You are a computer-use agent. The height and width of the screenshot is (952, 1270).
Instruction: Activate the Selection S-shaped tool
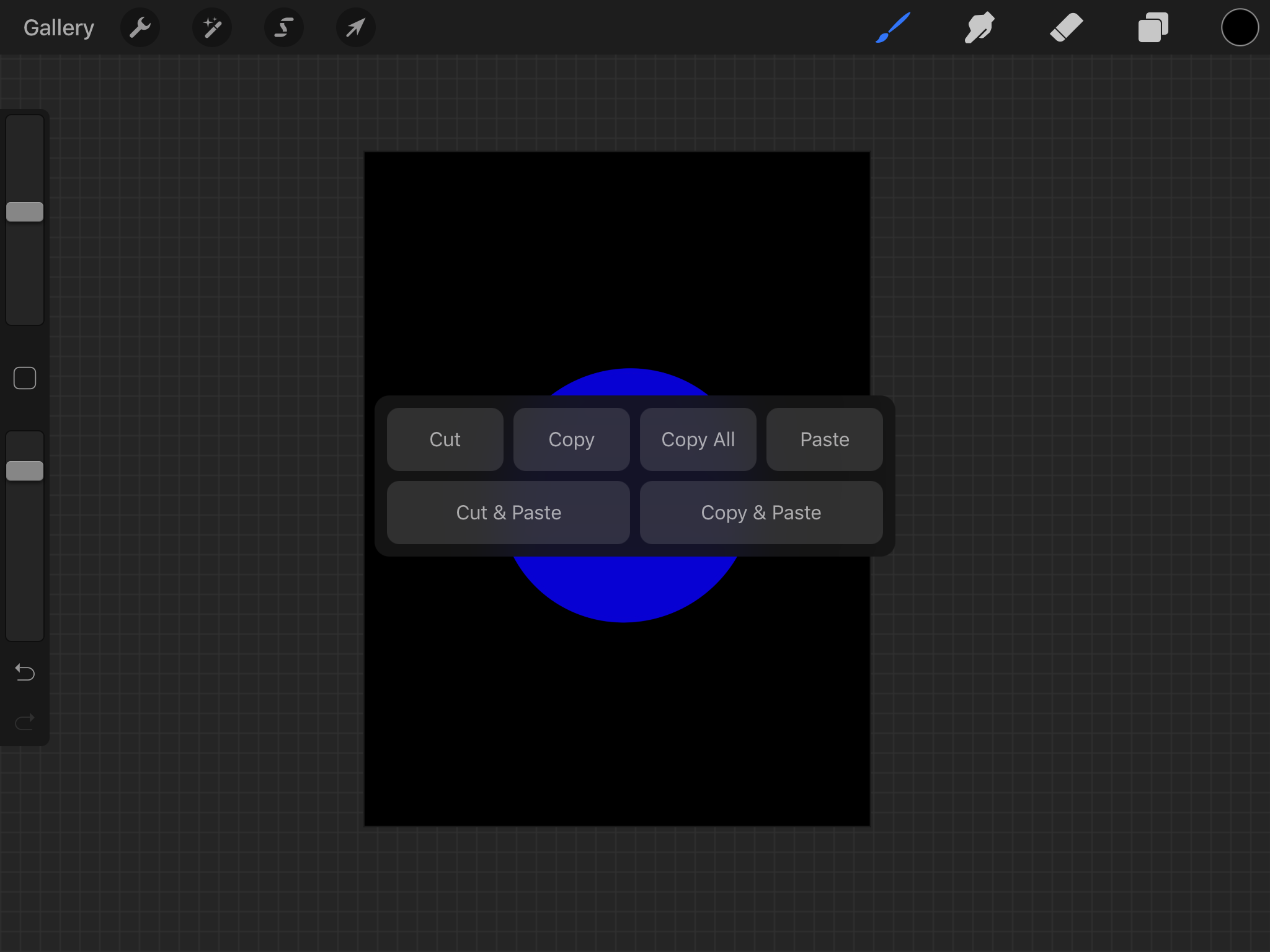(x=284, y=28)
